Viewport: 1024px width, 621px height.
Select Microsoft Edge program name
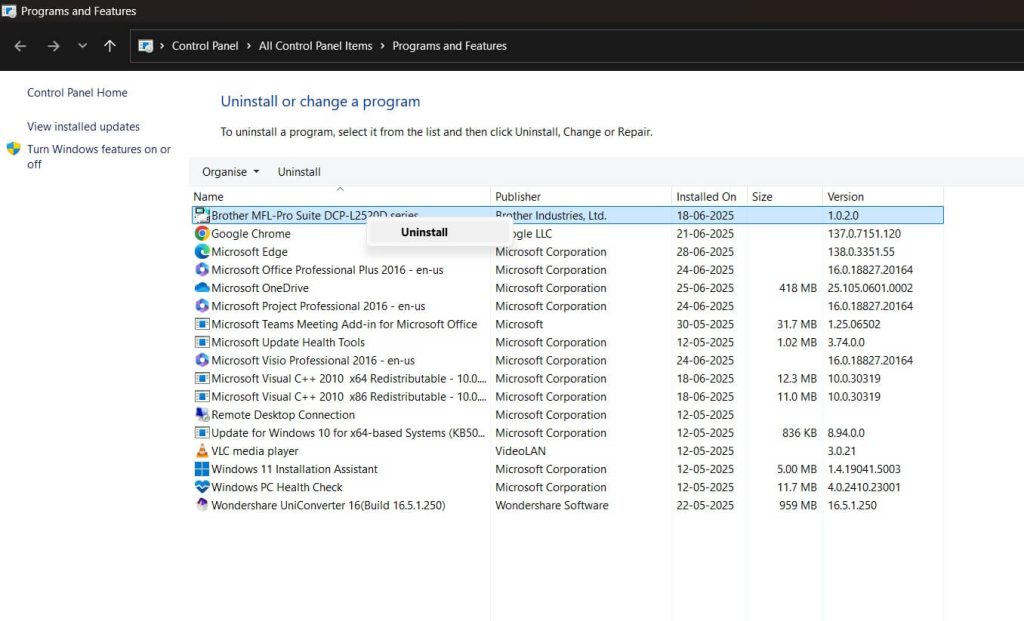[249, 251]
